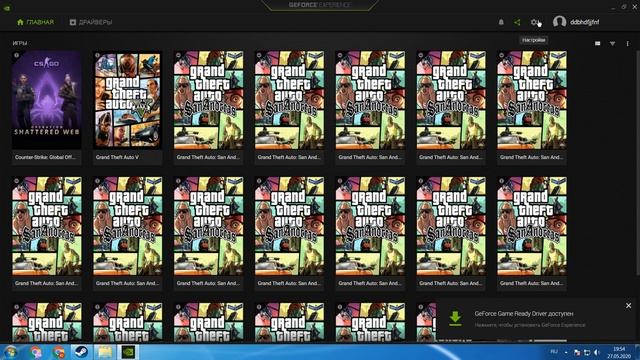Open the volume speaker tray icon
This screenshot has width=640, height=360.
click(x=597, y=352)
